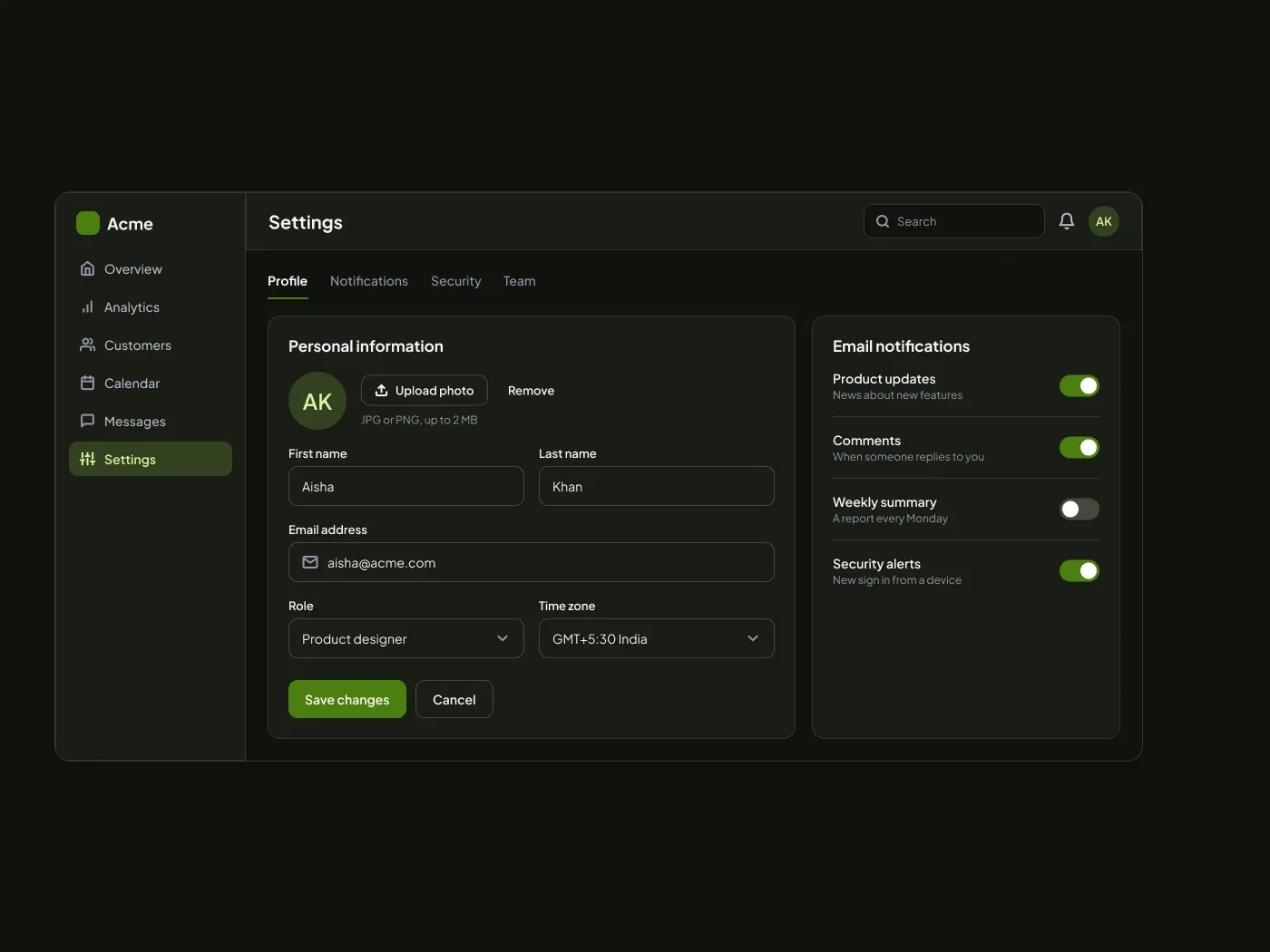This screenshot has width=1270, height=952.
Task: Click the search magnifier icon
Action: click(883, 221)
